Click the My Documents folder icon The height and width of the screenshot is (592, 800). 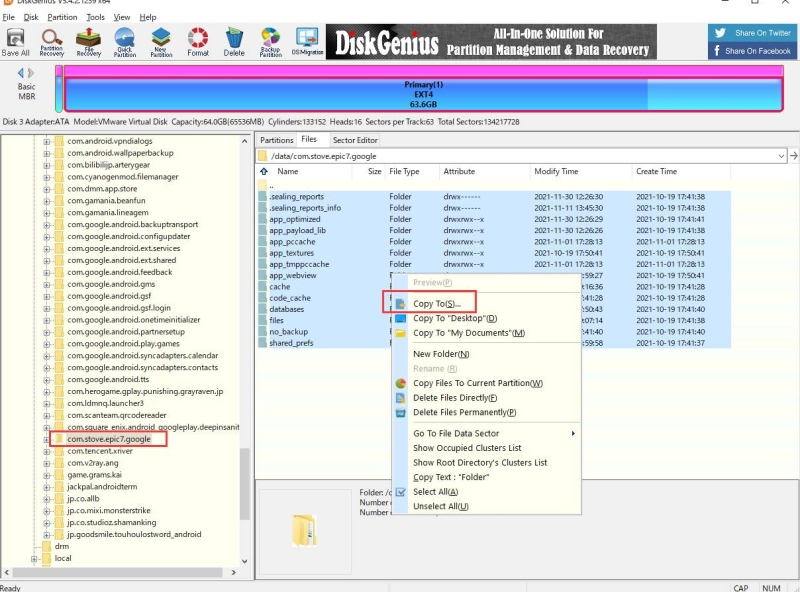(x=401, y=333)
